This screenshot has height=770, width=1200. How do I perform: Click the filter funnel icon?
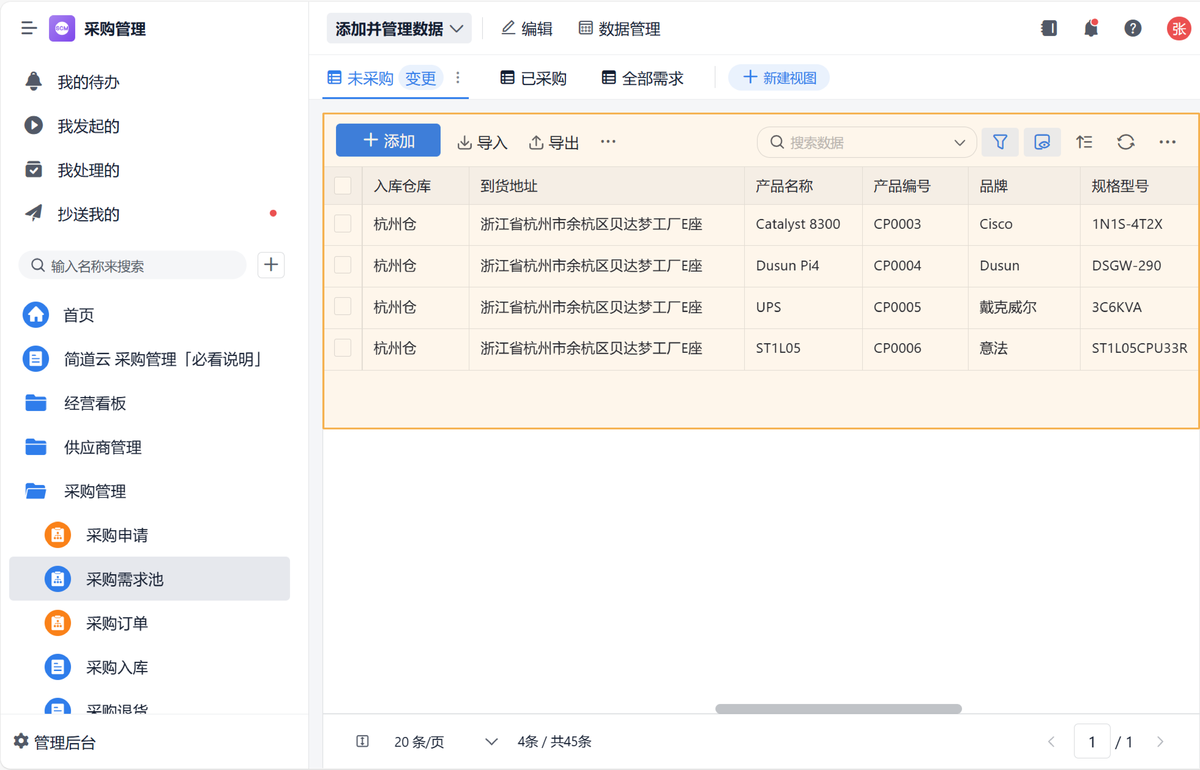[1000, 142]
